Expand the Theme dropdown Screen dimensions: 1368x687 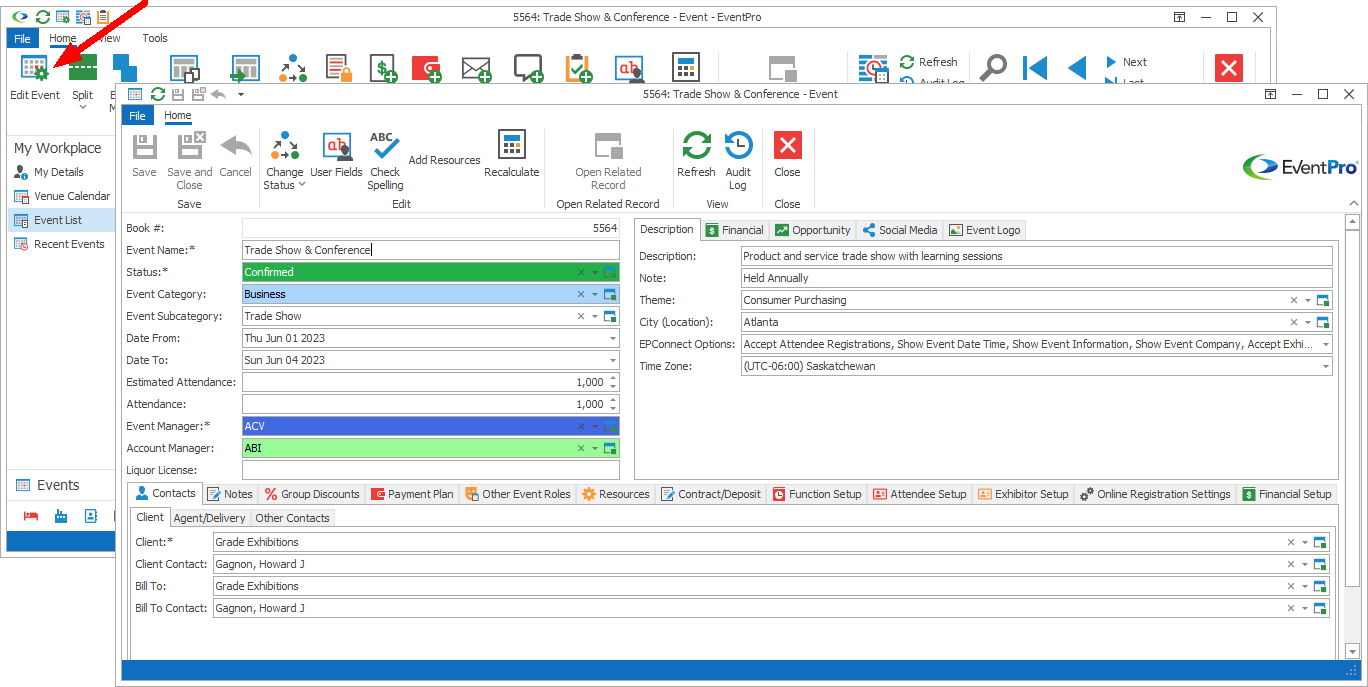coord(1307,300)
